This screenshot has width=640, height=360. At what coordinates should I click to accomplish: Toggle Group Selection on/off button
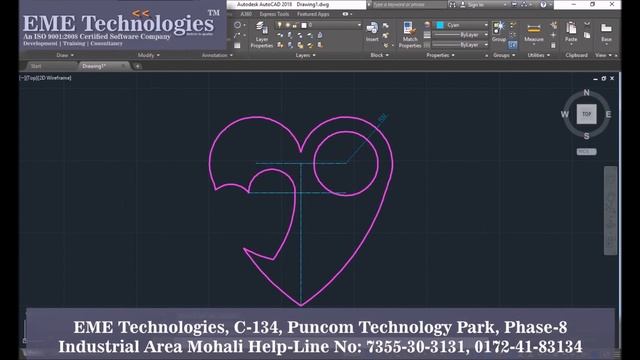512,45
